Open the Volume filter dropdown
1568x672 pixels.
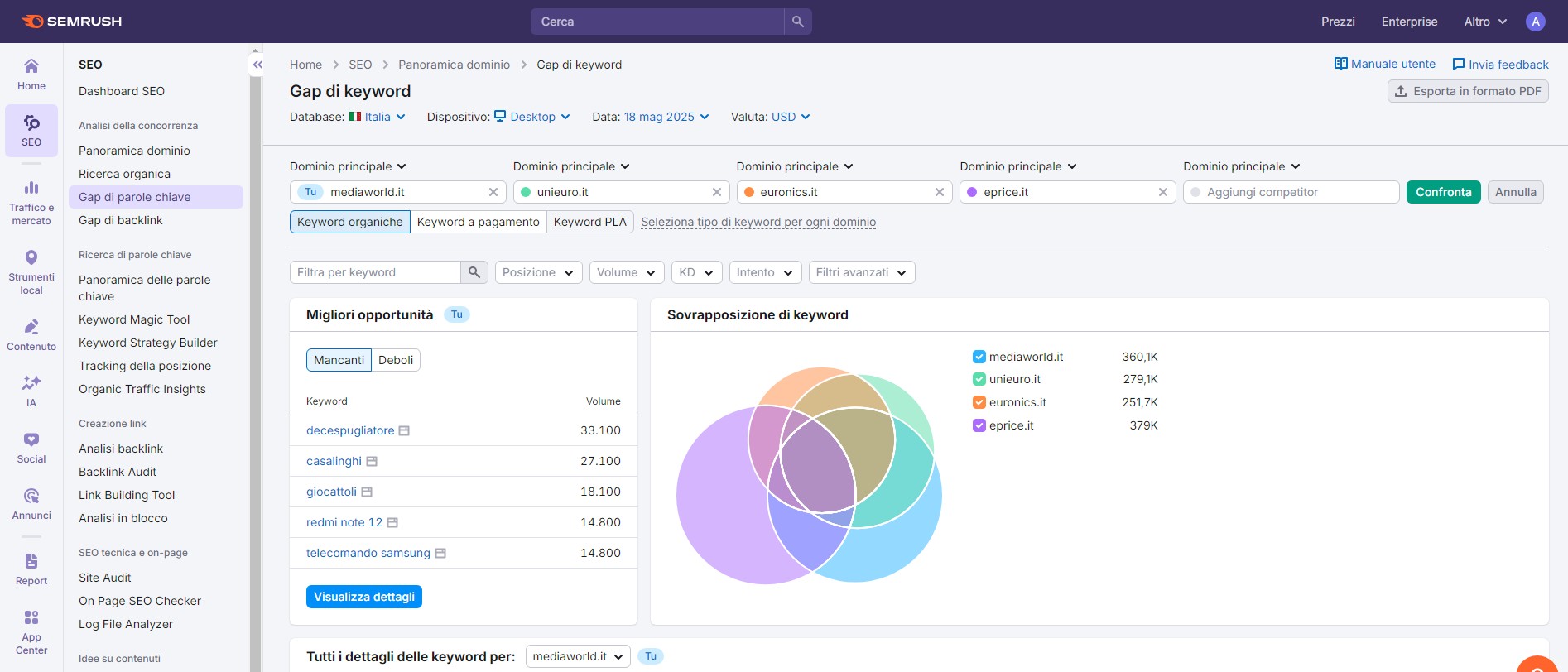click(627, 272)
